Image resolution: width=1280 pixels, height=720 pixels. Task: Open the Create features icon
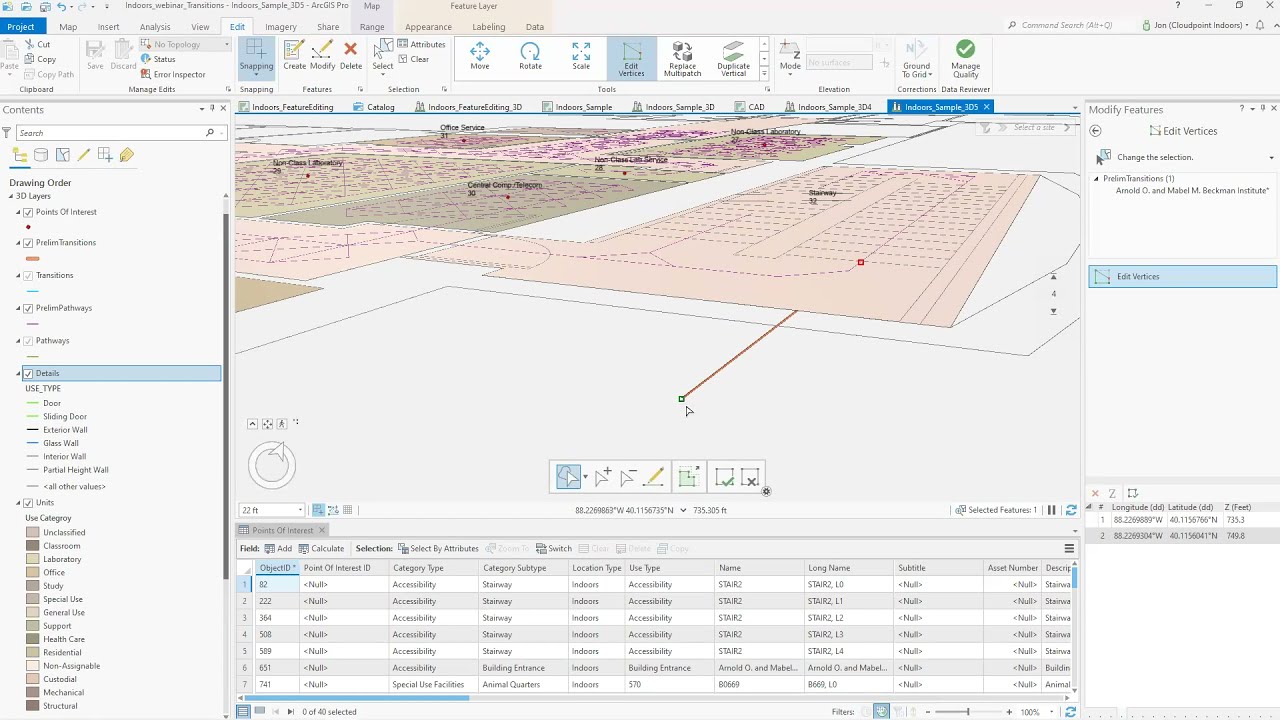click(x=294, y=56)
